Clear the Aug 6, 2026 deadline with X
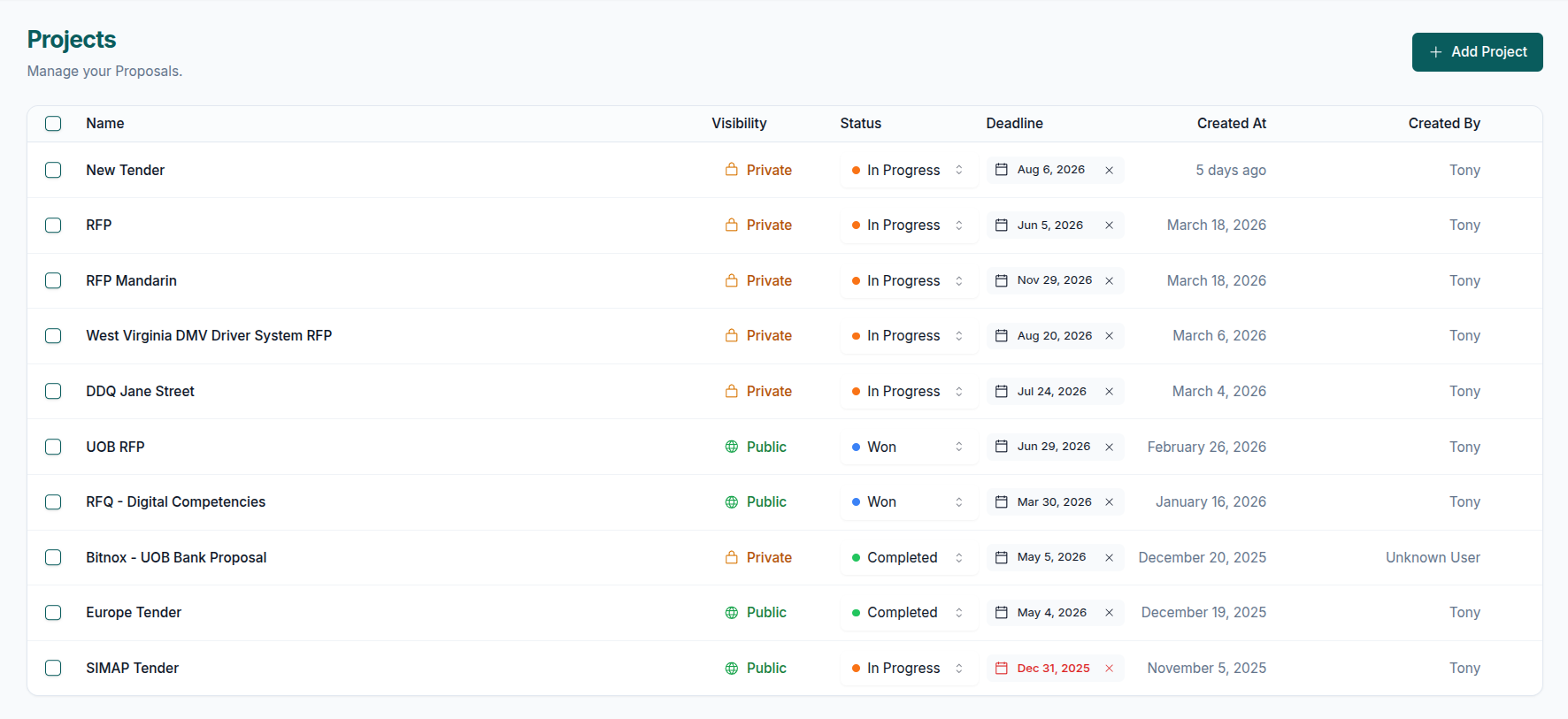The height and width of the screenshot is (719, 1568). 1109,171
